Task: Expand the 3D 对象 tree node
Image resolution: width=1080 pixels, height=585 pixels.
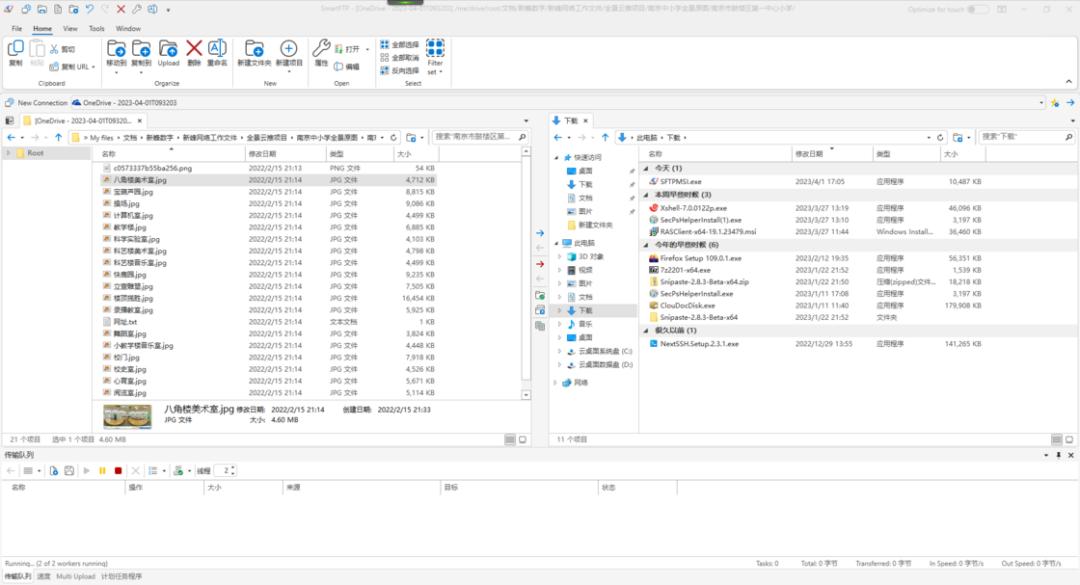Action: [559, 256]
